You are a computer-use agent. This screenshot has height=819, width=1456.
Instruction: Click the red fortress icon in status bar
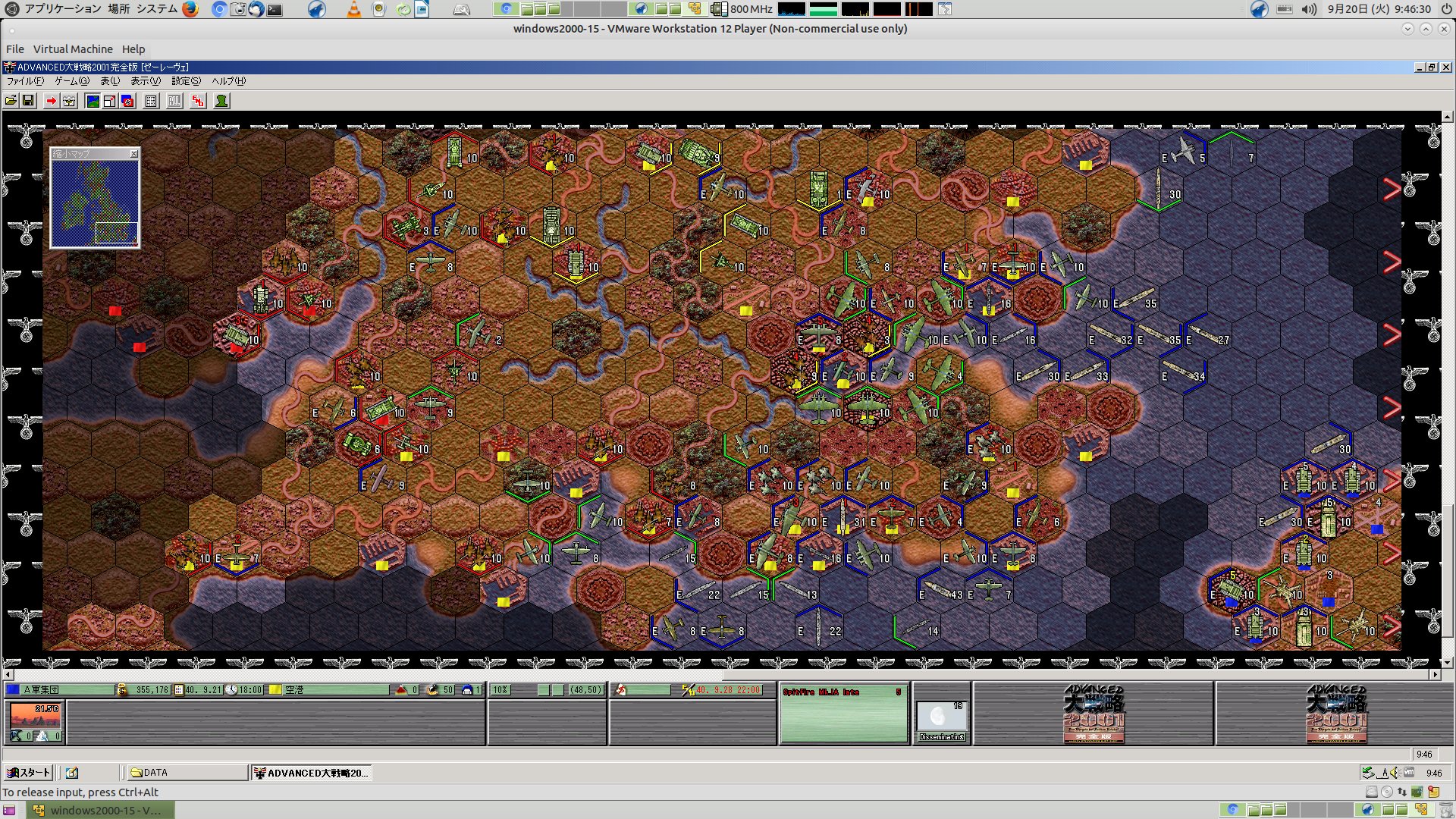401,690
